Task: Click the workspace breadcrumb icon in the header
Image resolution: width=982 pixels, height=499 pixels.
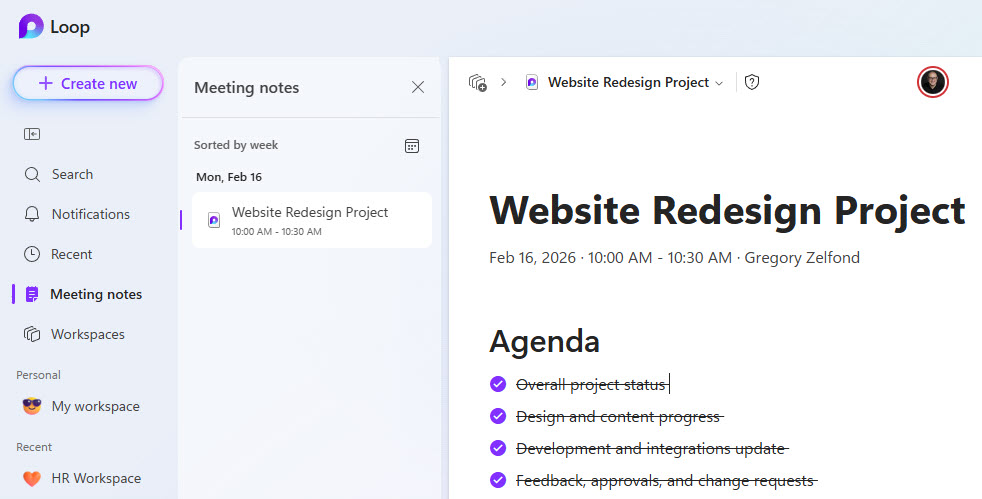Action: pos(478,82)
